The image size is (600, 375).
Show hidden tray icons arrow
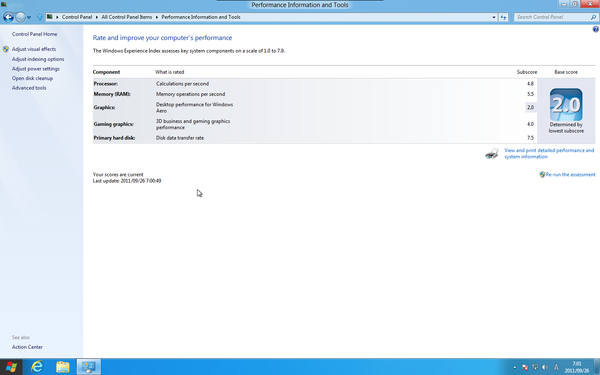click(x=514, y=367)
